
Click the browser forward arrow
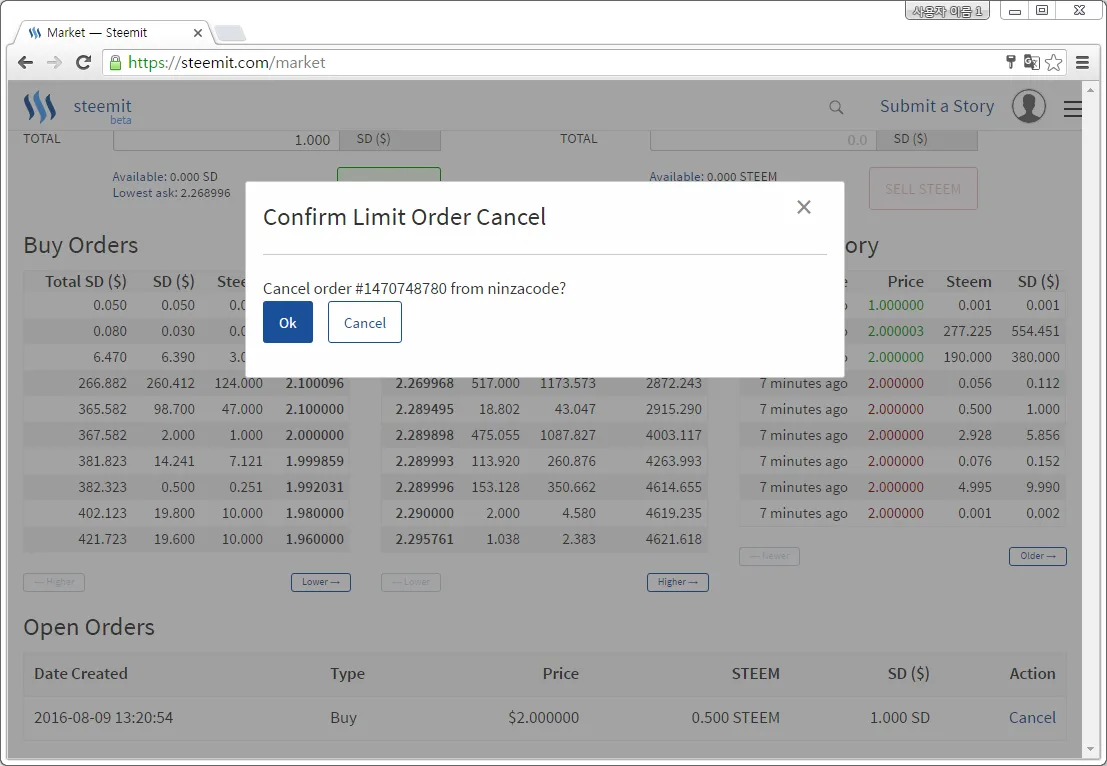click(x=54, y=63)
